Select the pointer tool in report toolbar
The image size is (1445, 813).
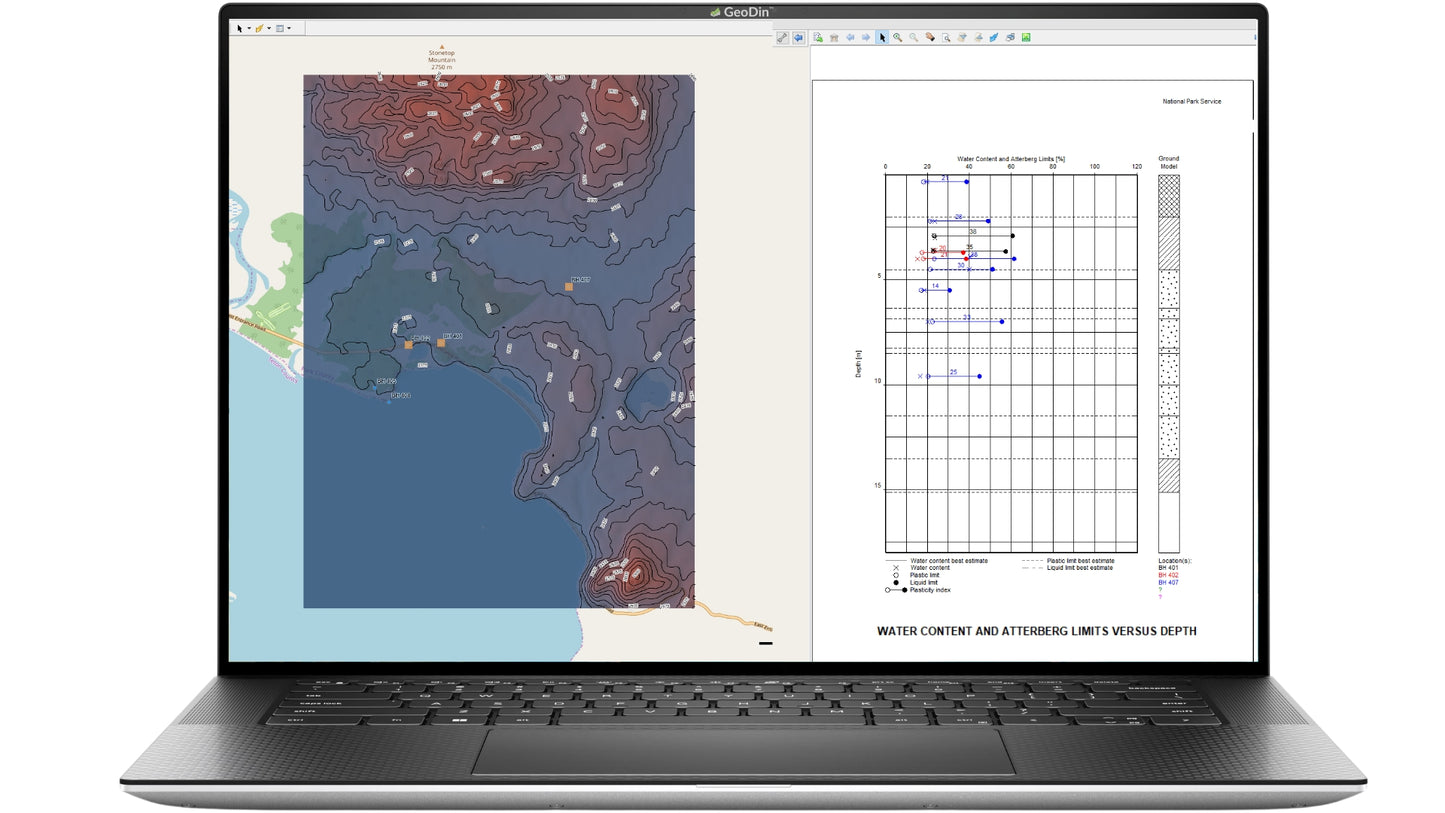pyautogui.click(x=882, y=38)
